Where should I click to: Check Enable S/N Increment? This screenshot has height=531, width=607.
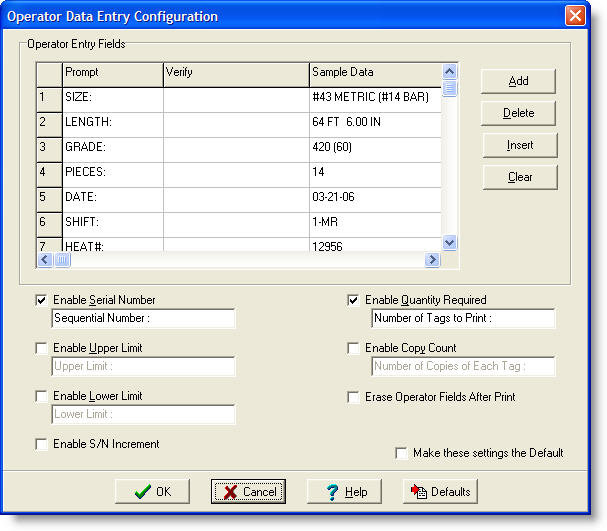coord(41,444)
